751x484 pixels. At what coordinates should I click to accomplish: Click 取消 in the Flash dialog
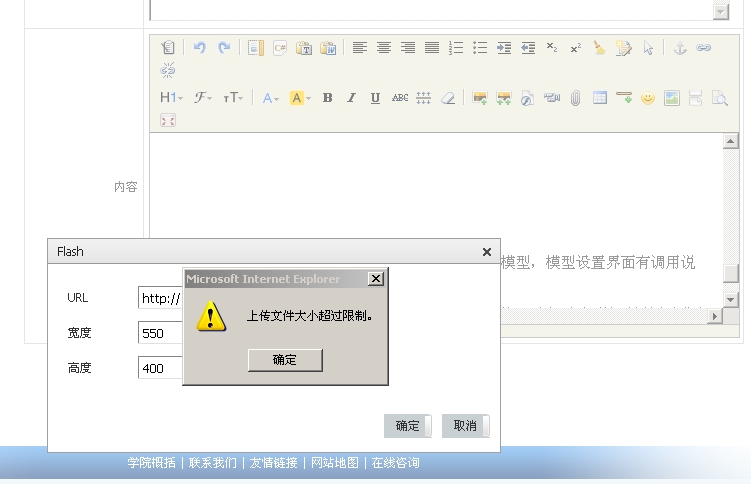465,426
